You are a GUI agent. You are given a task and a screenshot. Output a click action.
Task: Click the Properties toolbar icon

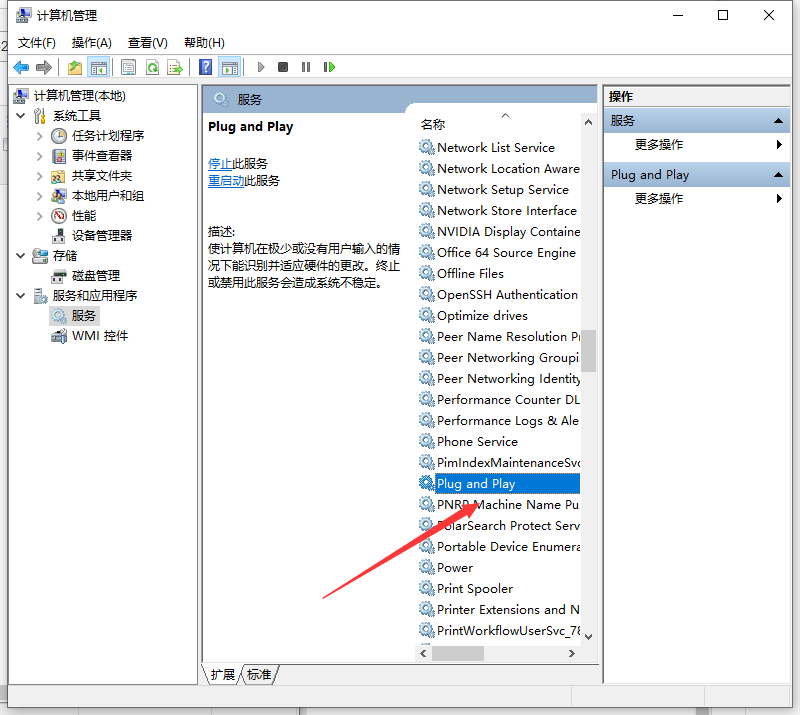(128, 67)
